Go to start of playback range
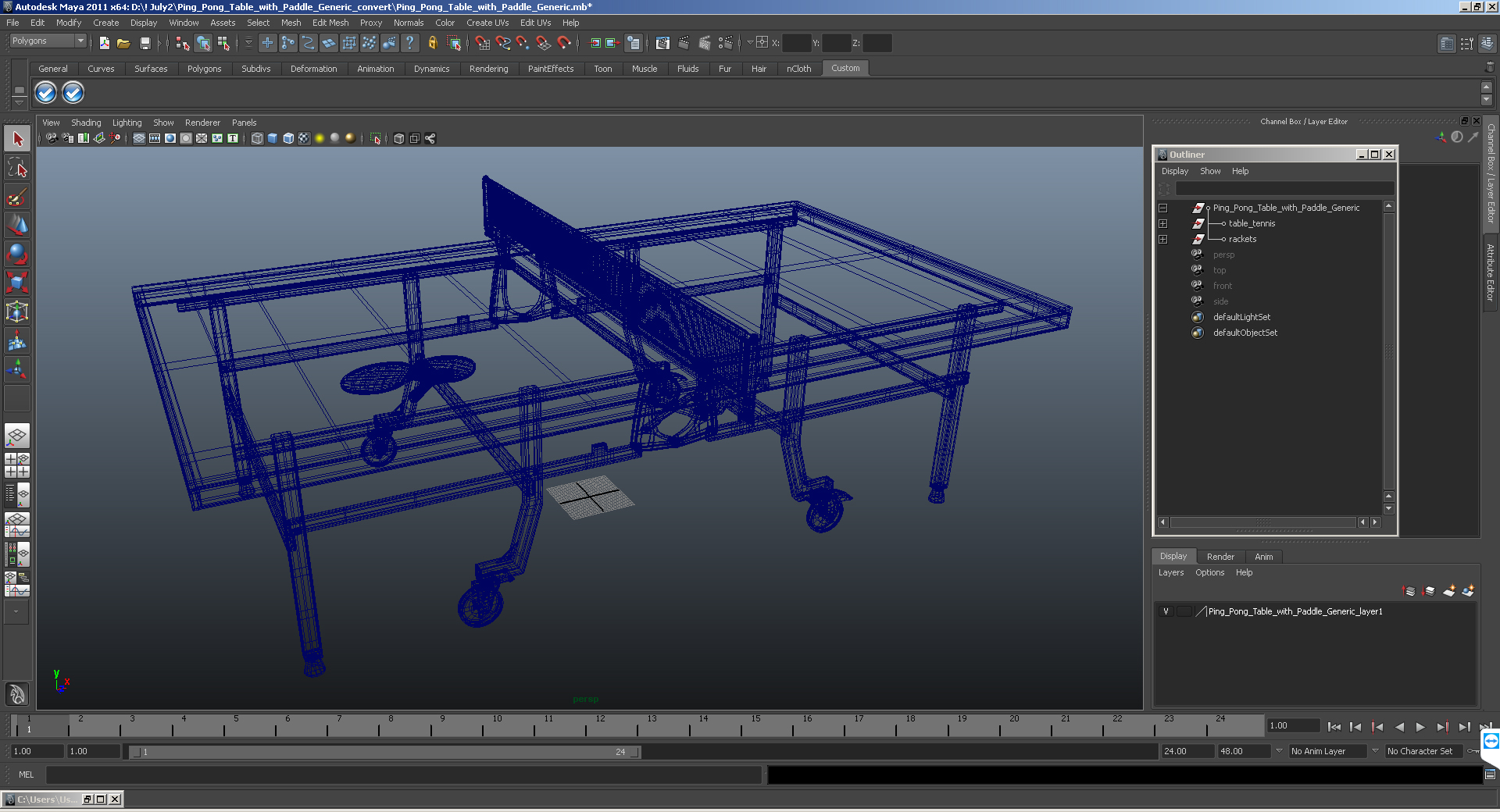Screen dimensions: 1500x812 1334,727
